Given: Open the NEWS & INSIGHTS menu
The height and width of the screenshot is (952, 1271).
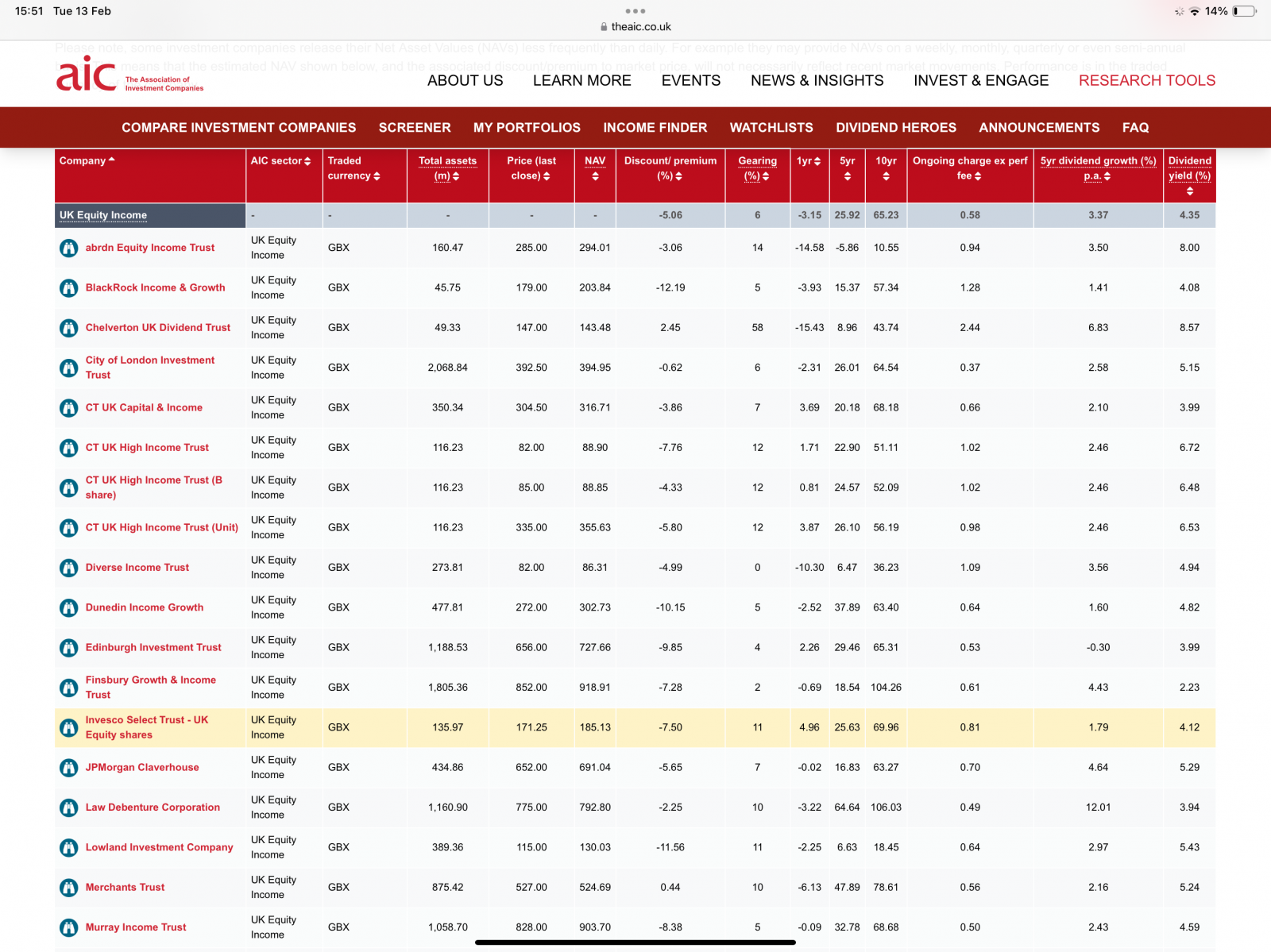Looking at the screenshot, I should [817, 80].
